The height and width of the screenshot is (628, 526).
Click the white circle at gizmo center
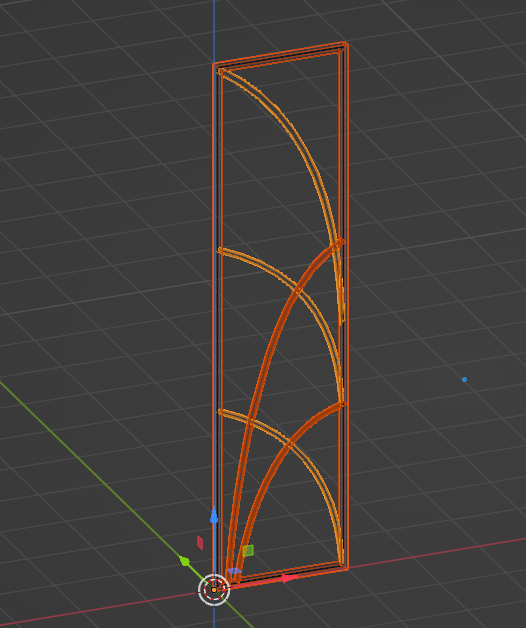(214, 590)
